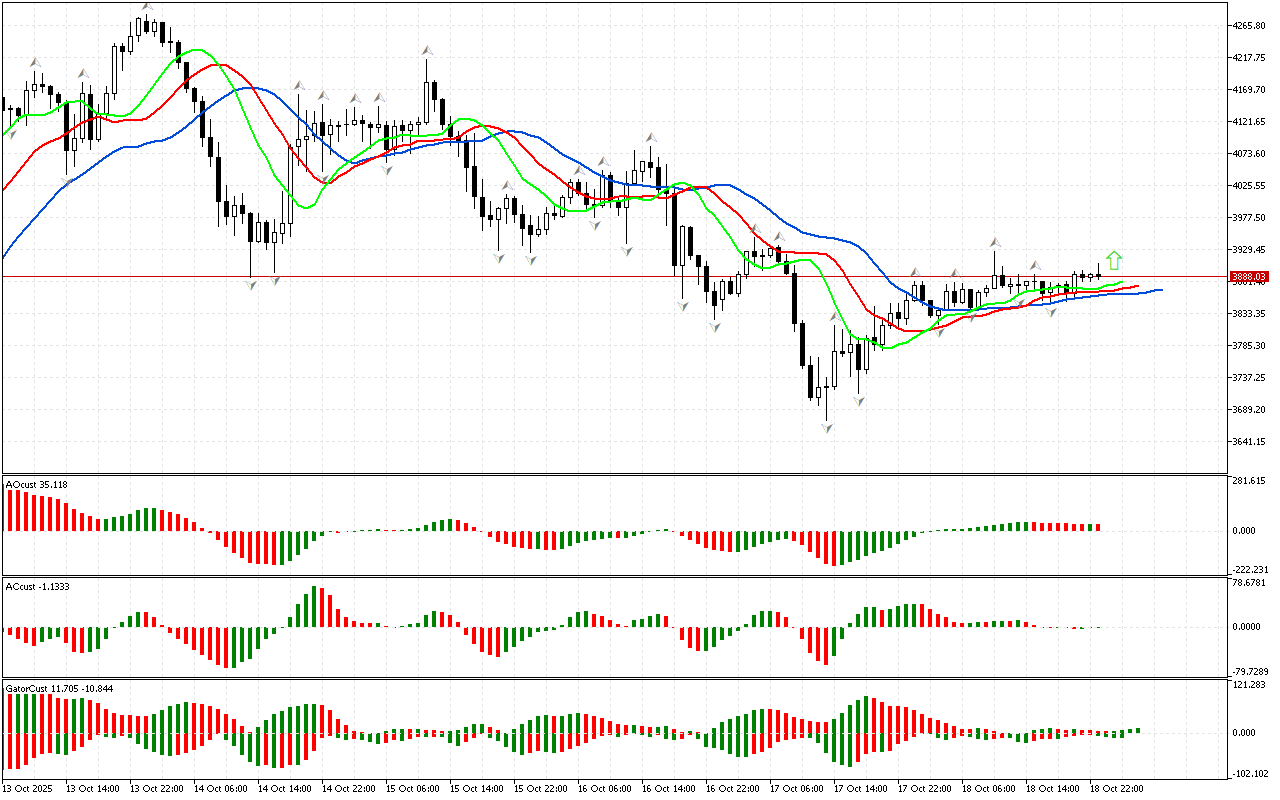The height and width of the screenshot is (800, 1280).
Task: Click the -79.7289 value on AC scale
Action: pyautogui.click(x=1250, y=671)
